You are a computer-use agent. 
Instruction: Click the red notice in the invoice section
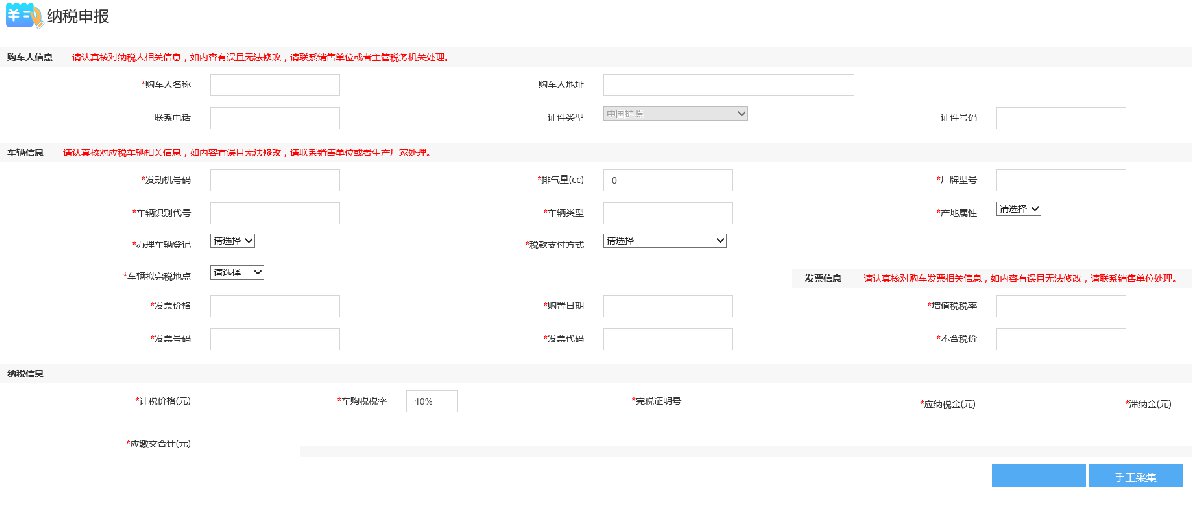[1019, 278]
